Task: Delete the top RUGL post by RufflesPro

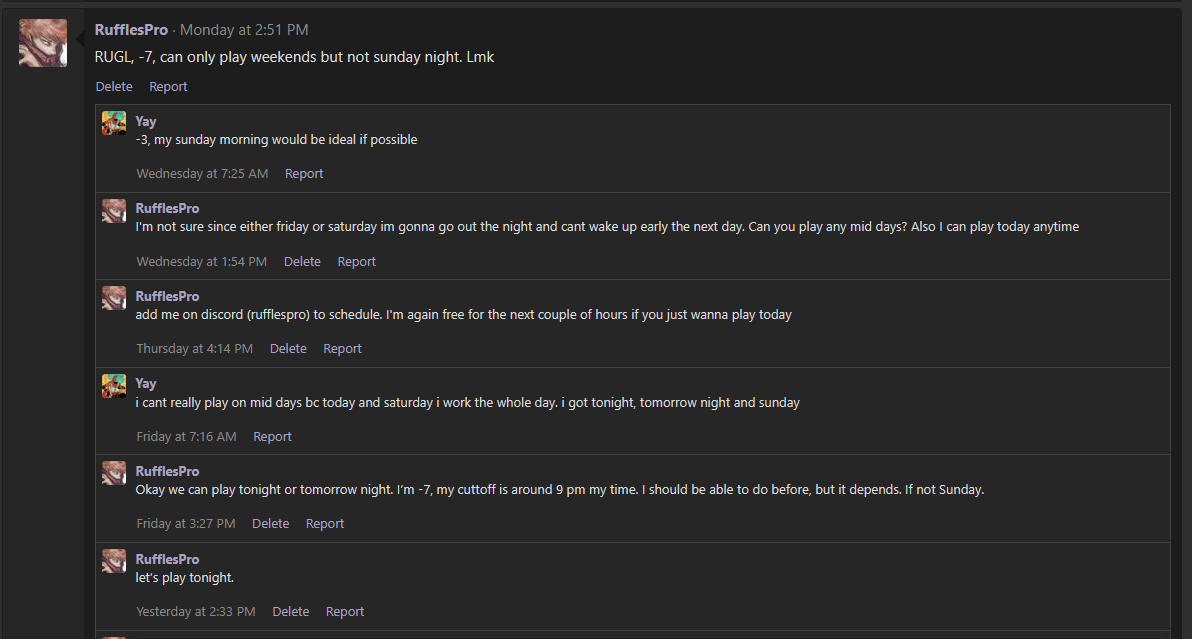Action: 114,87
